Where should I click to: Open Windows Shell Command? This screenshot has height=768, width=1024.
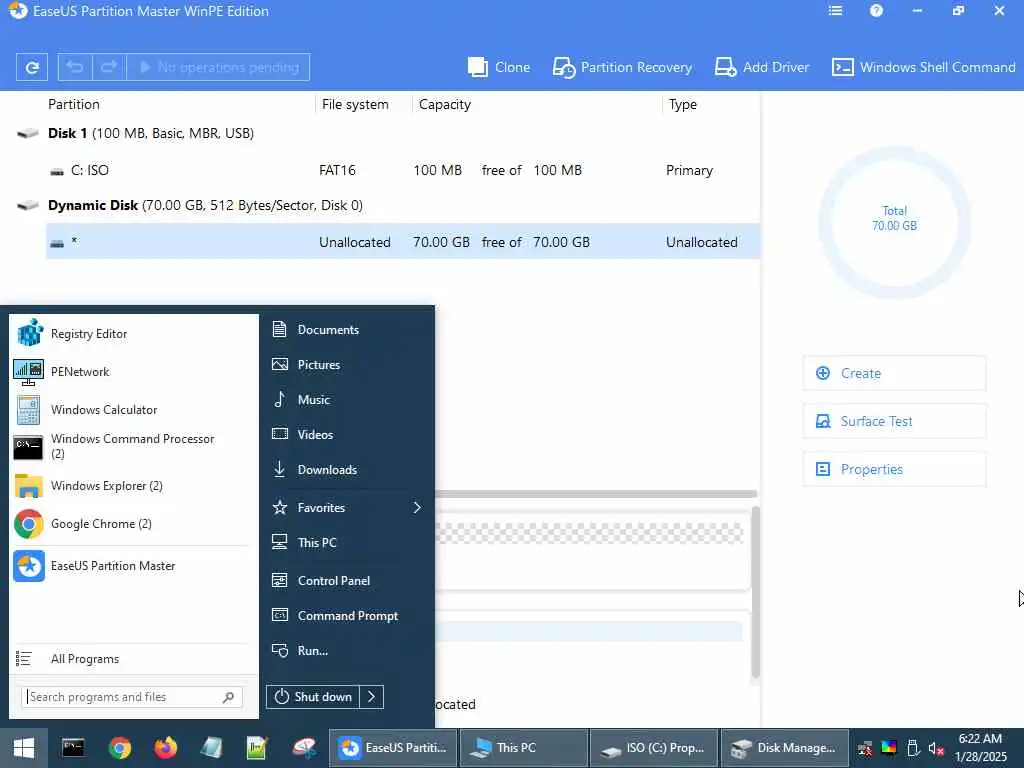click(x=923, y=67)
